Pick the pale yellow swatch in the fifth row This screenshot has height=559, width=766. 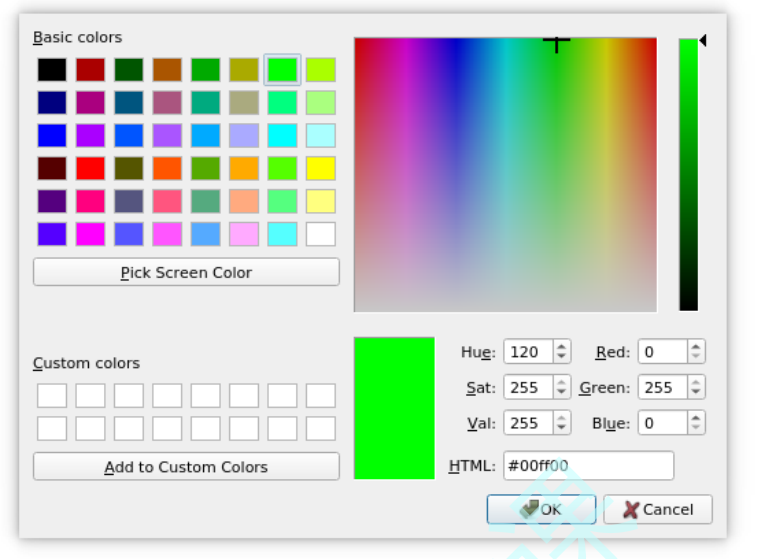click(x=320, y=201)
